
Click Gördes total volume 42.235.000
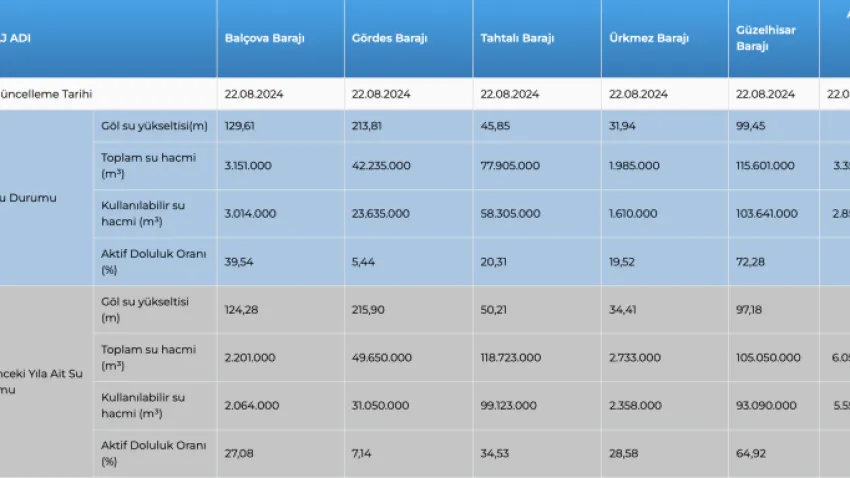380,166
